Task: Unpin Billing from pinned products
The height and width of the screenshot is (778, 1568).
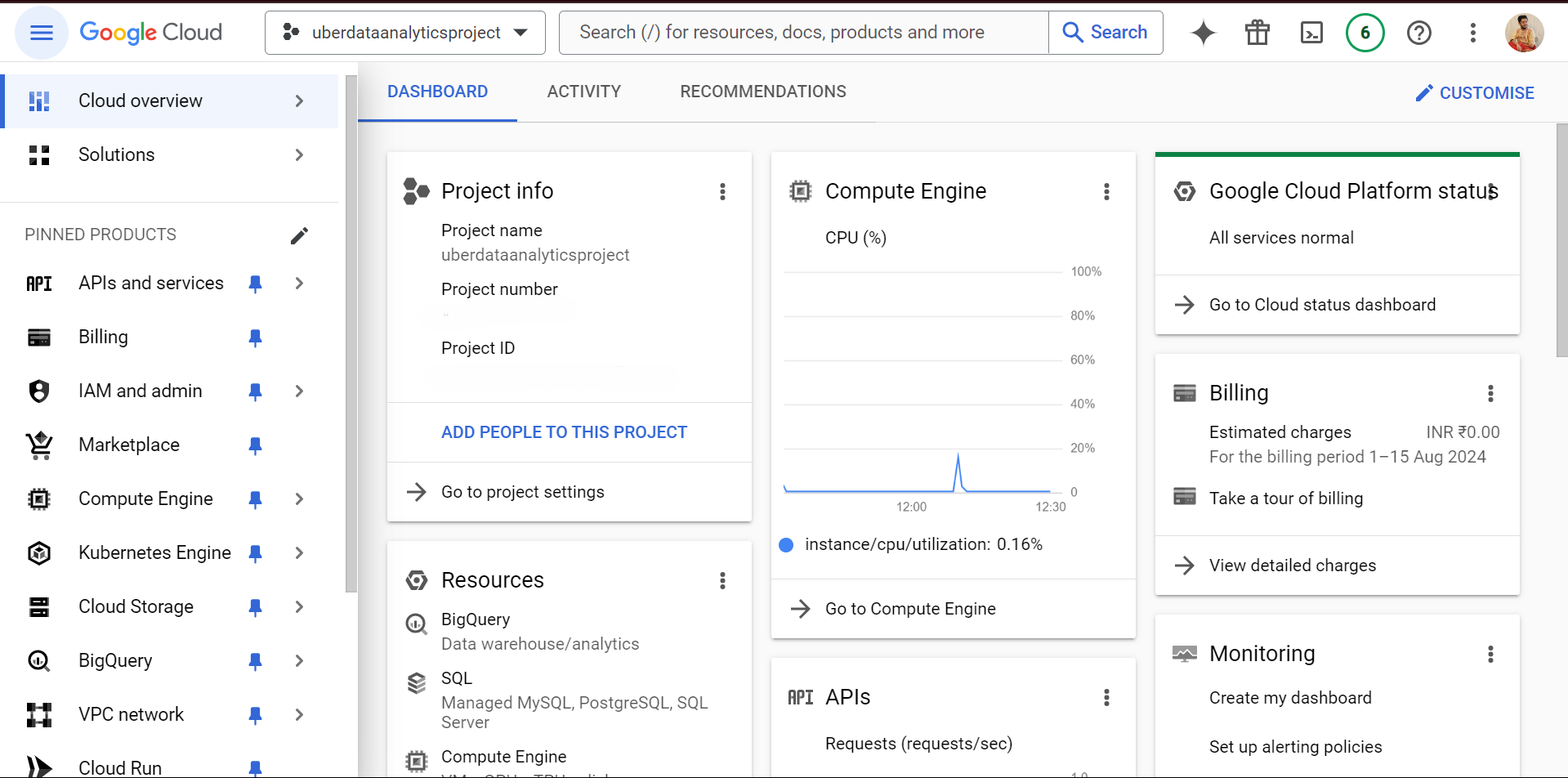Action: (255, 338)
